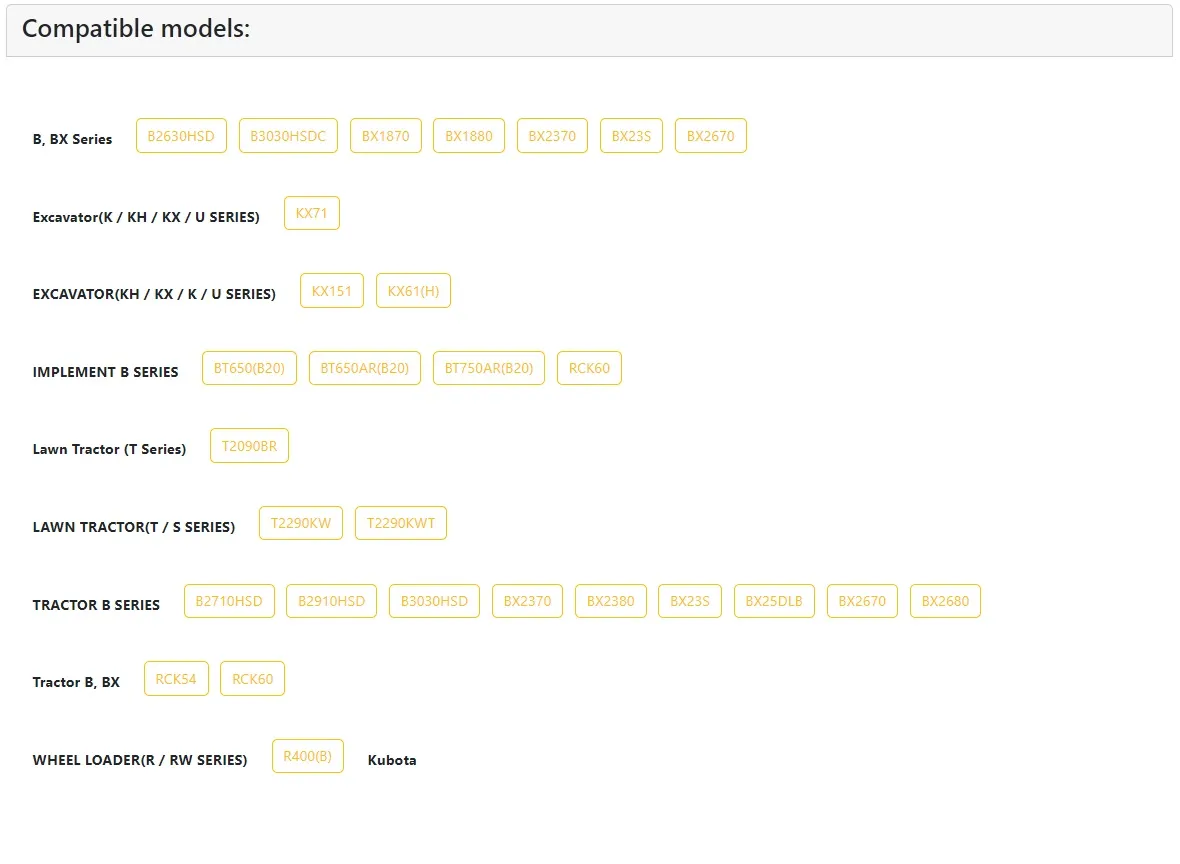1180x864 pixels.
Task: Choose the BT750AR(B20) implement model
Action: (x=489, y=368)
